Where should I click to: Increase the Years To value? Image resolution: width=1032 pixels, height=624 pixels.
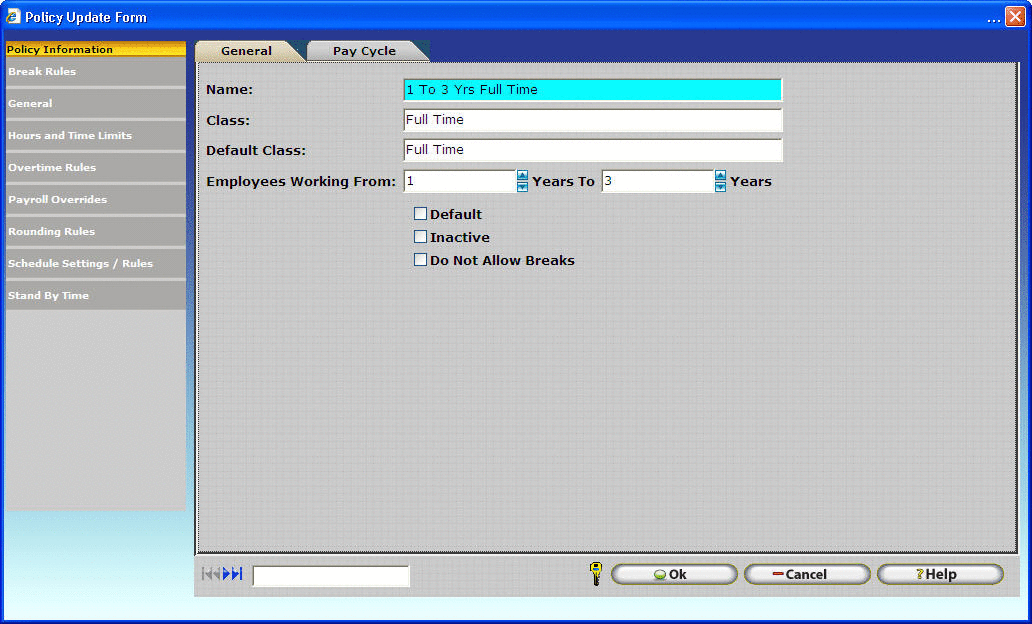click(720, 176)
